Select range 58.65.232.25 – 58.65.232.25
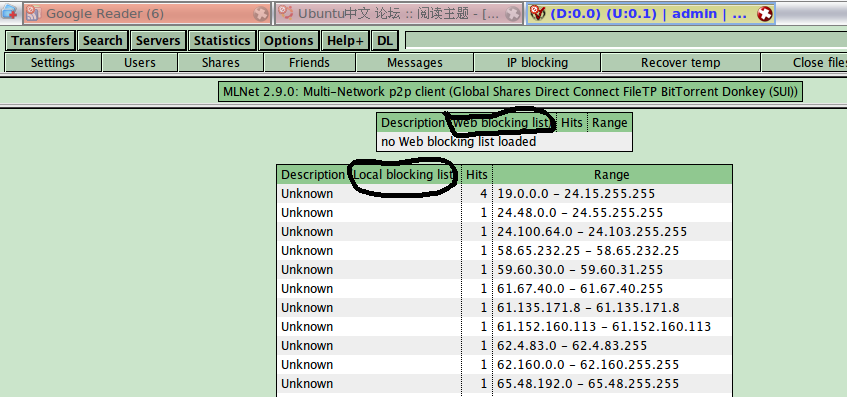This screenshot has width=847, height=397. pos(588,251)
